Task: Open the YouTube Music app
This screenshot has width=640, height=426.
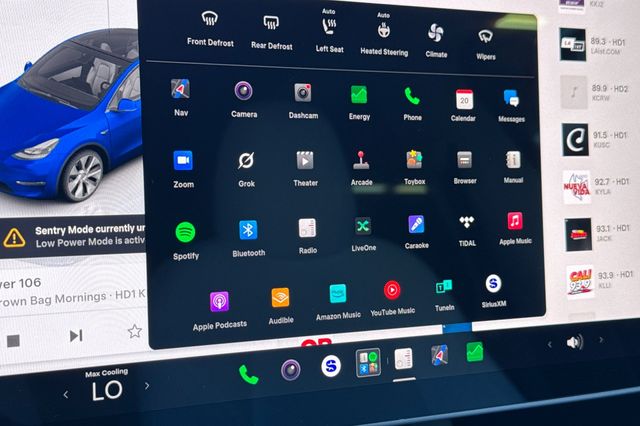Action: pos(392,290)
